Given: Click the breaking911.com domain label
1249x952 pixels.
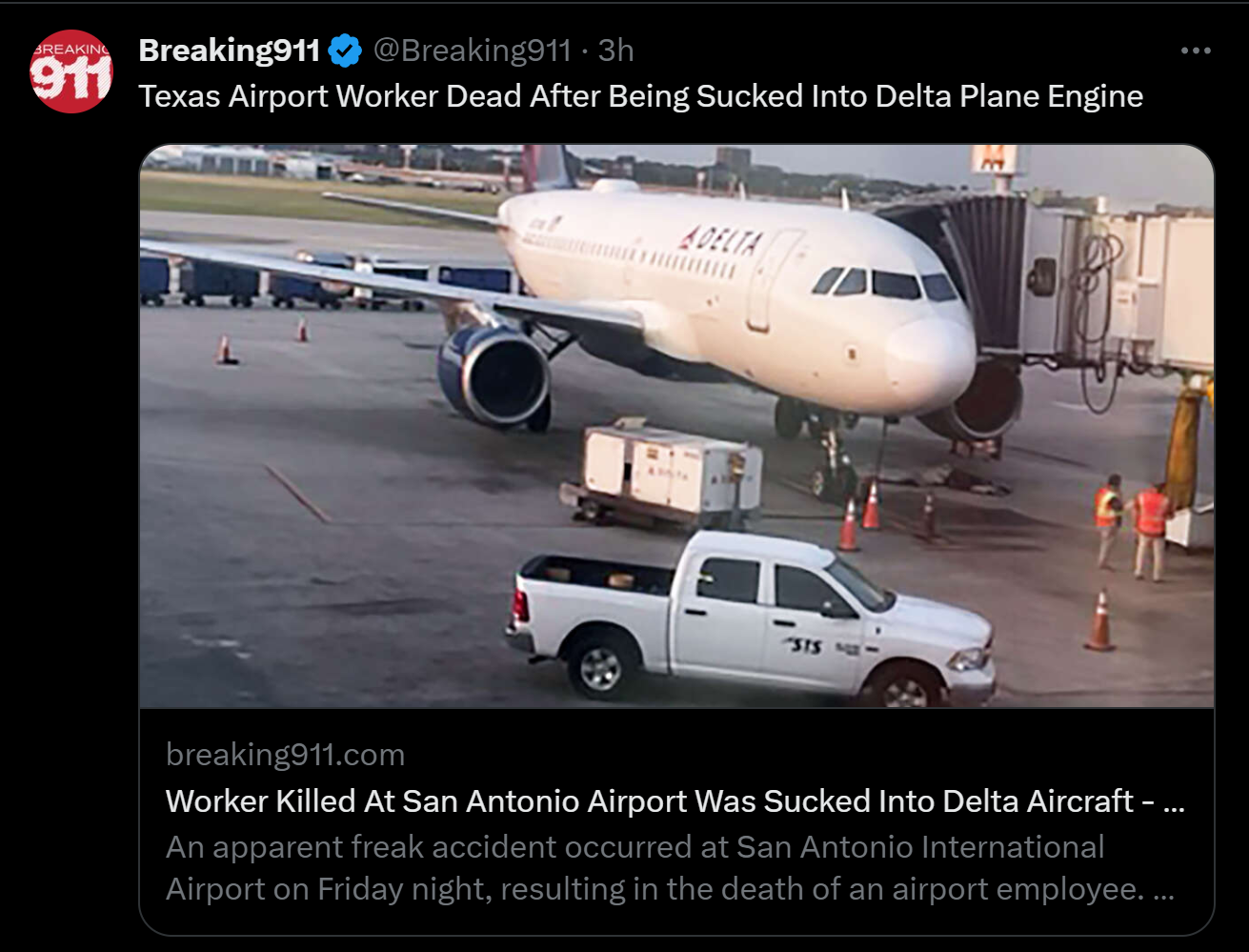Looking at the screenshot, I should click(285, 755).
